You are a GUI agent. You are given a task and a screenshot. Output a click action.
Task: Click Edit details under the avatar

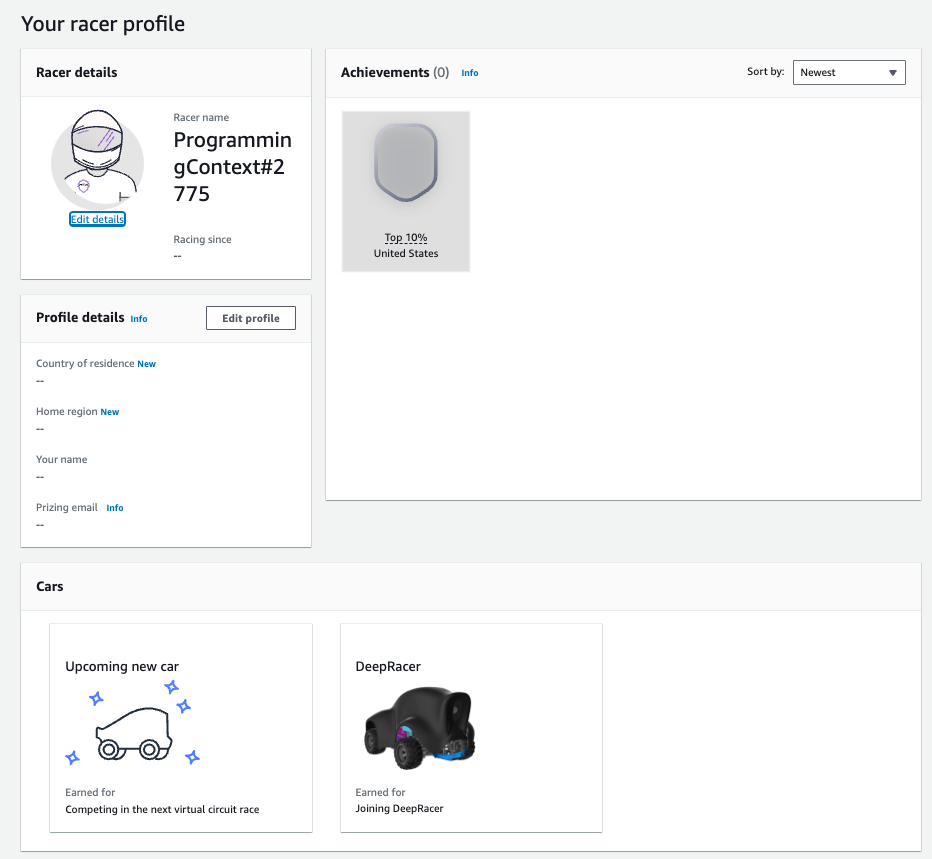click(x=97, y=218)
